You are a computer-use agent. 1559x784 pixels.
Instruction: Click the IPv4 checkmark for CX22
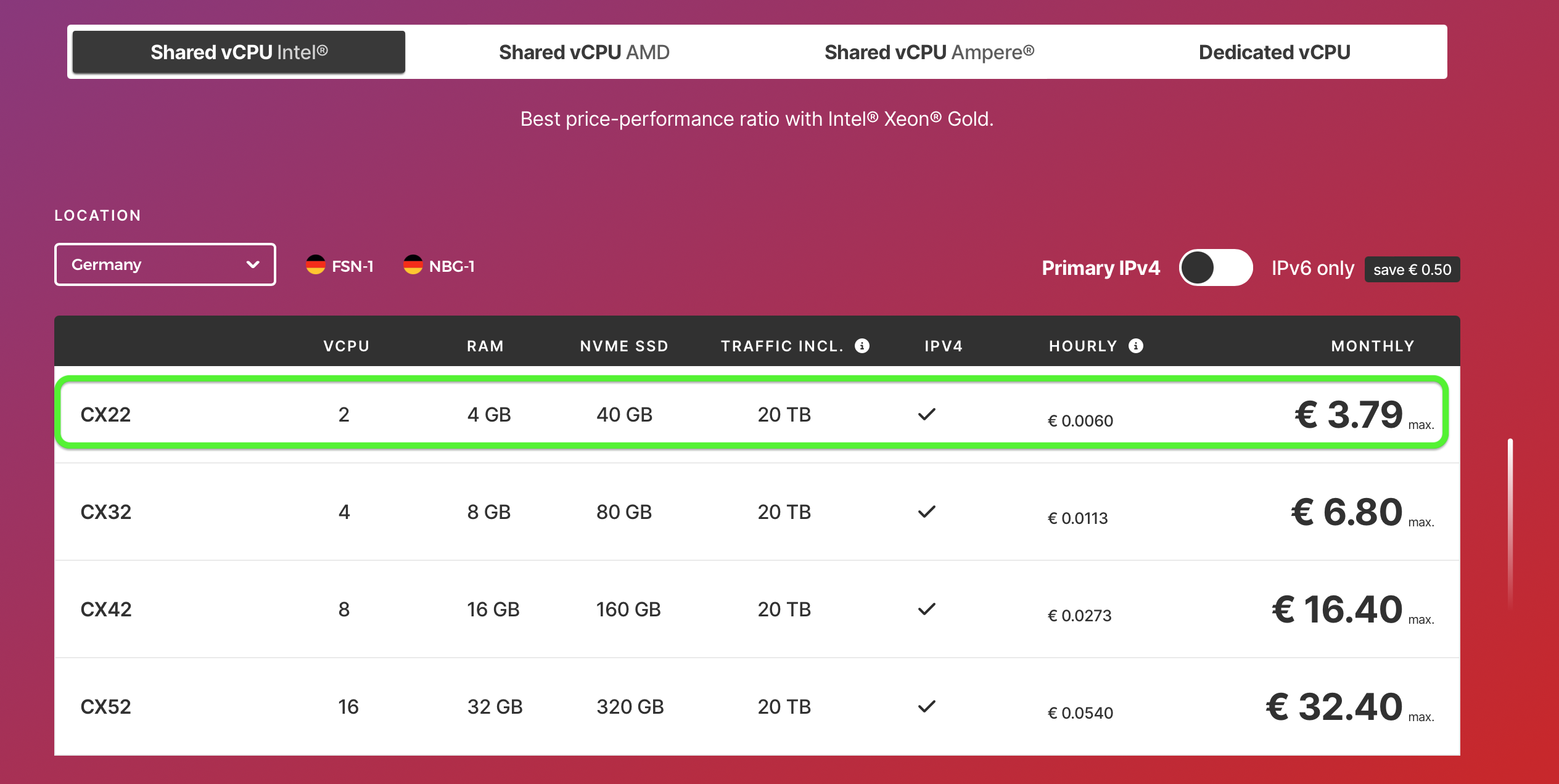coord(926,415)
